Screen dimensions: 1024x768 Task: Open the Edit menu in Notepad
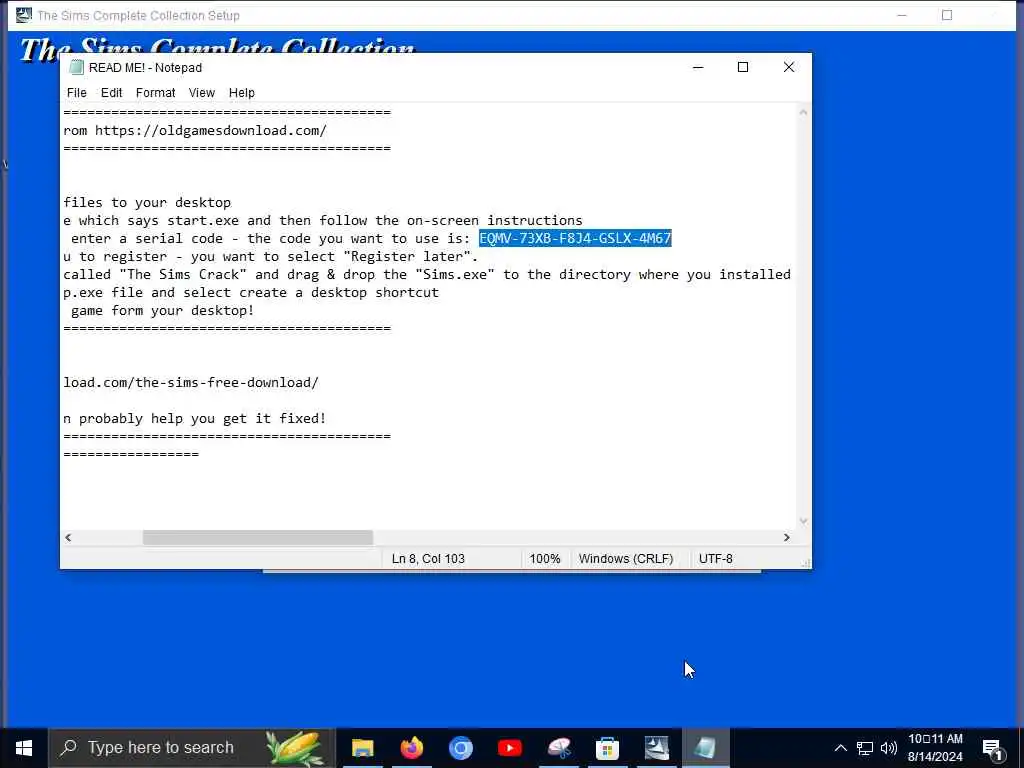coord(111,93)
